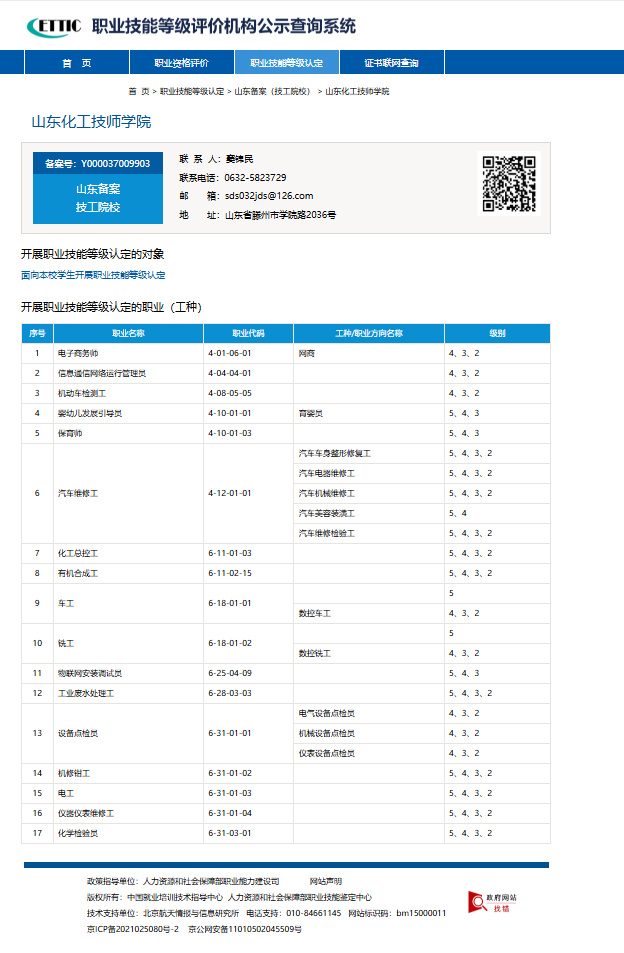Viewport: 624px width, 953px height.
Task: Click the 京ICP备2021025080号-2 footer link
Action: 132,929
